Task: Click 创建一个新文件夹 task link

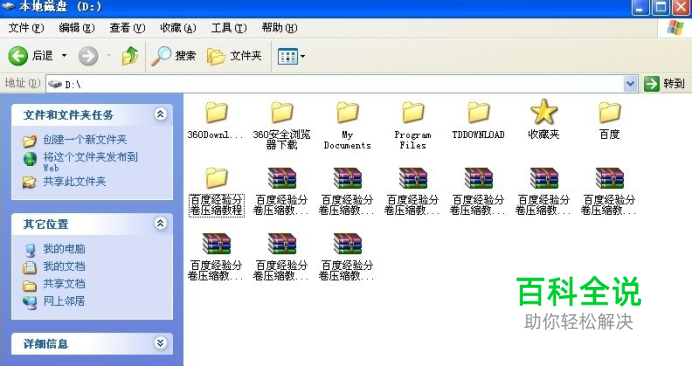Action: click(75, 140)
